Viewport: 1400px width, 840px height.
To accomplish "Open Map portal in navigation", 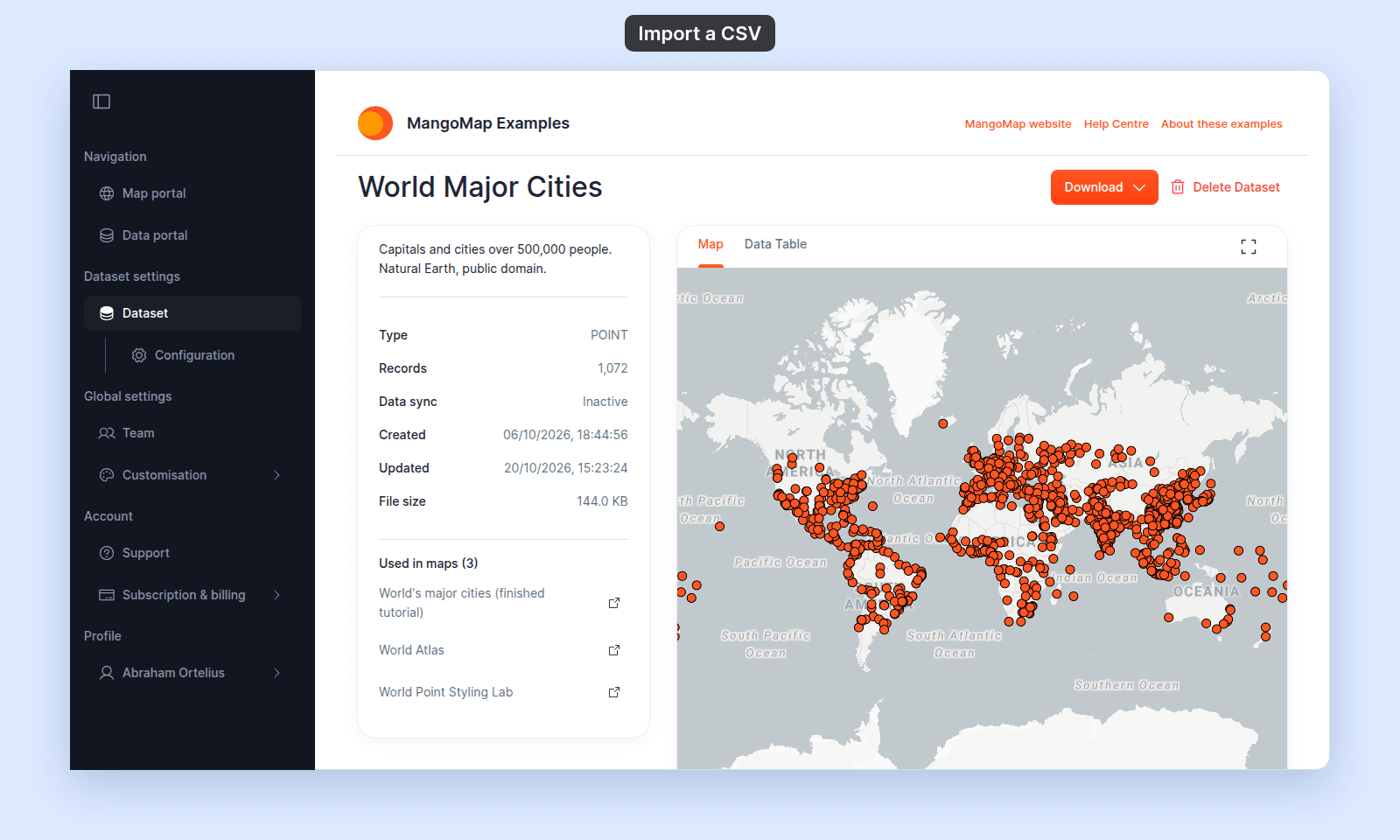I will 192,193.
